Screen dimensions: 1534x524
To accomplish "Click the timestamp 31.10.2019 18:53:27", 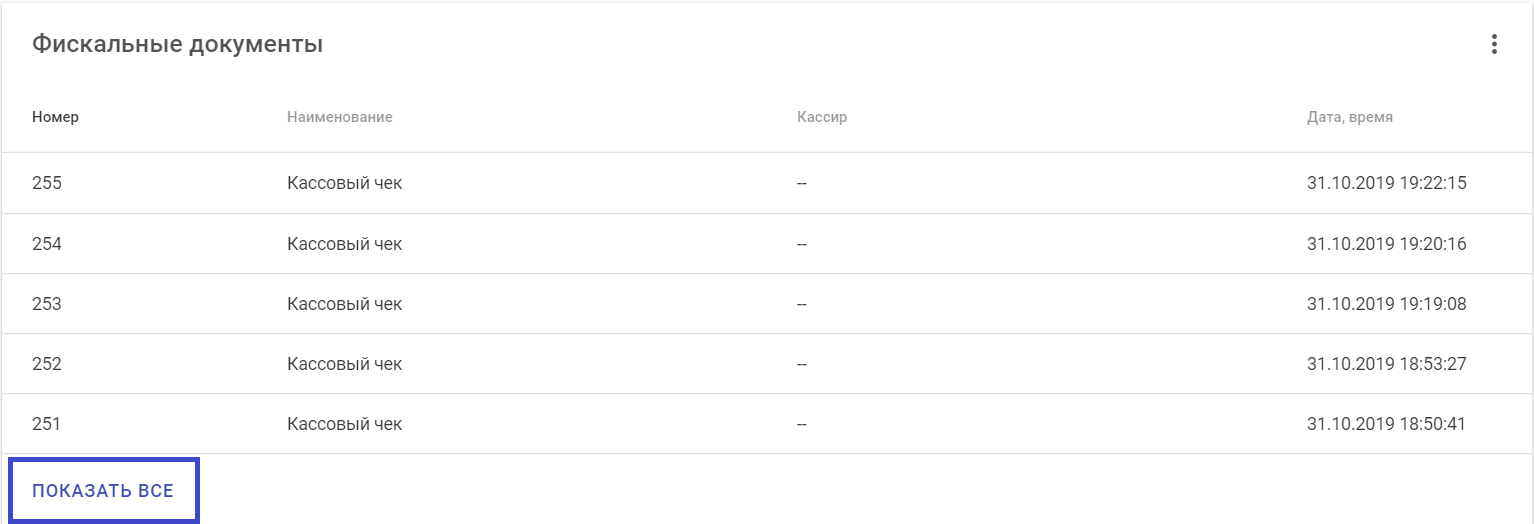I will 1386,364.
